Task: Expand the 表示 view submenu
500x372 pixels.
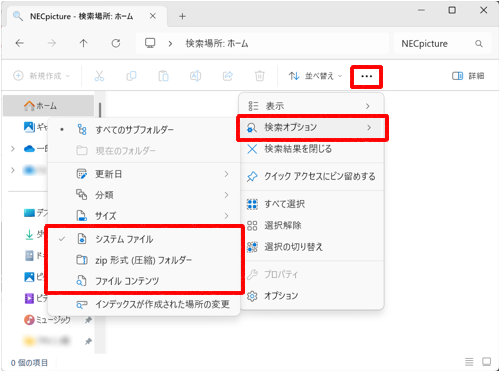Action: tap(311, 106)
